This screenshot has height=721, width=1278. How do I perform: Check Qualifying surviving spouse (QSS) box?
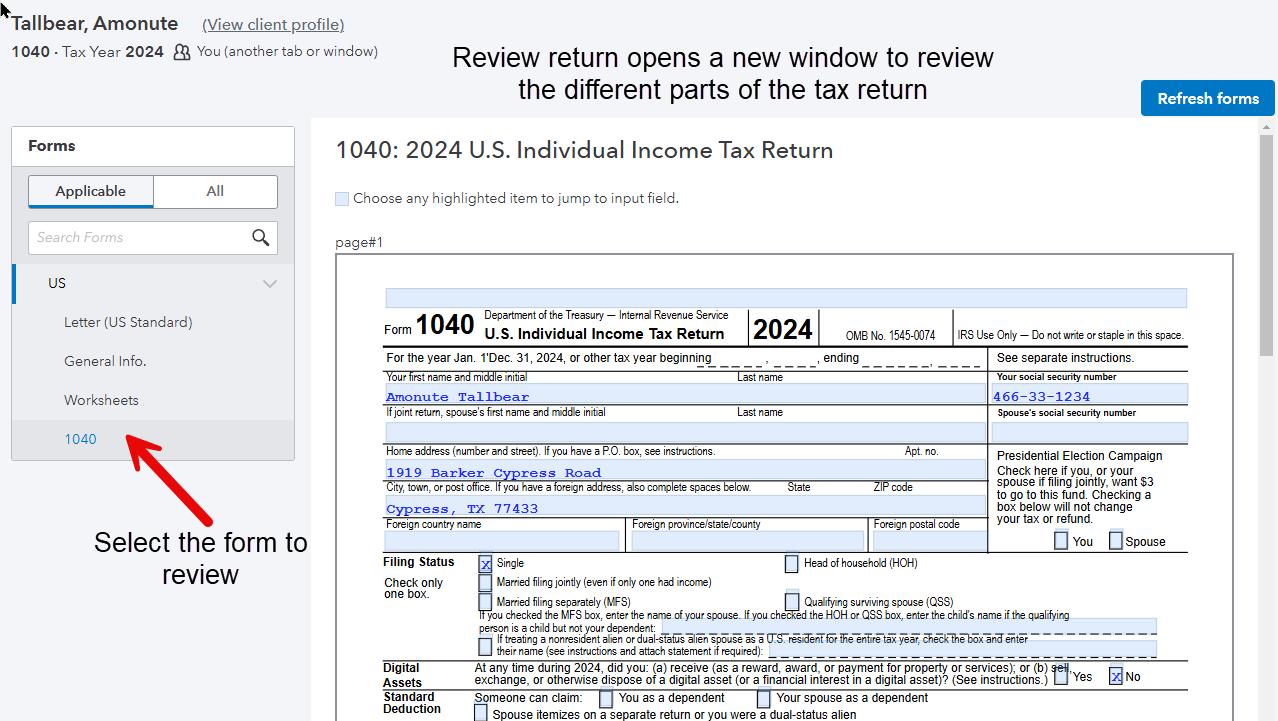(x=792, y=602)
